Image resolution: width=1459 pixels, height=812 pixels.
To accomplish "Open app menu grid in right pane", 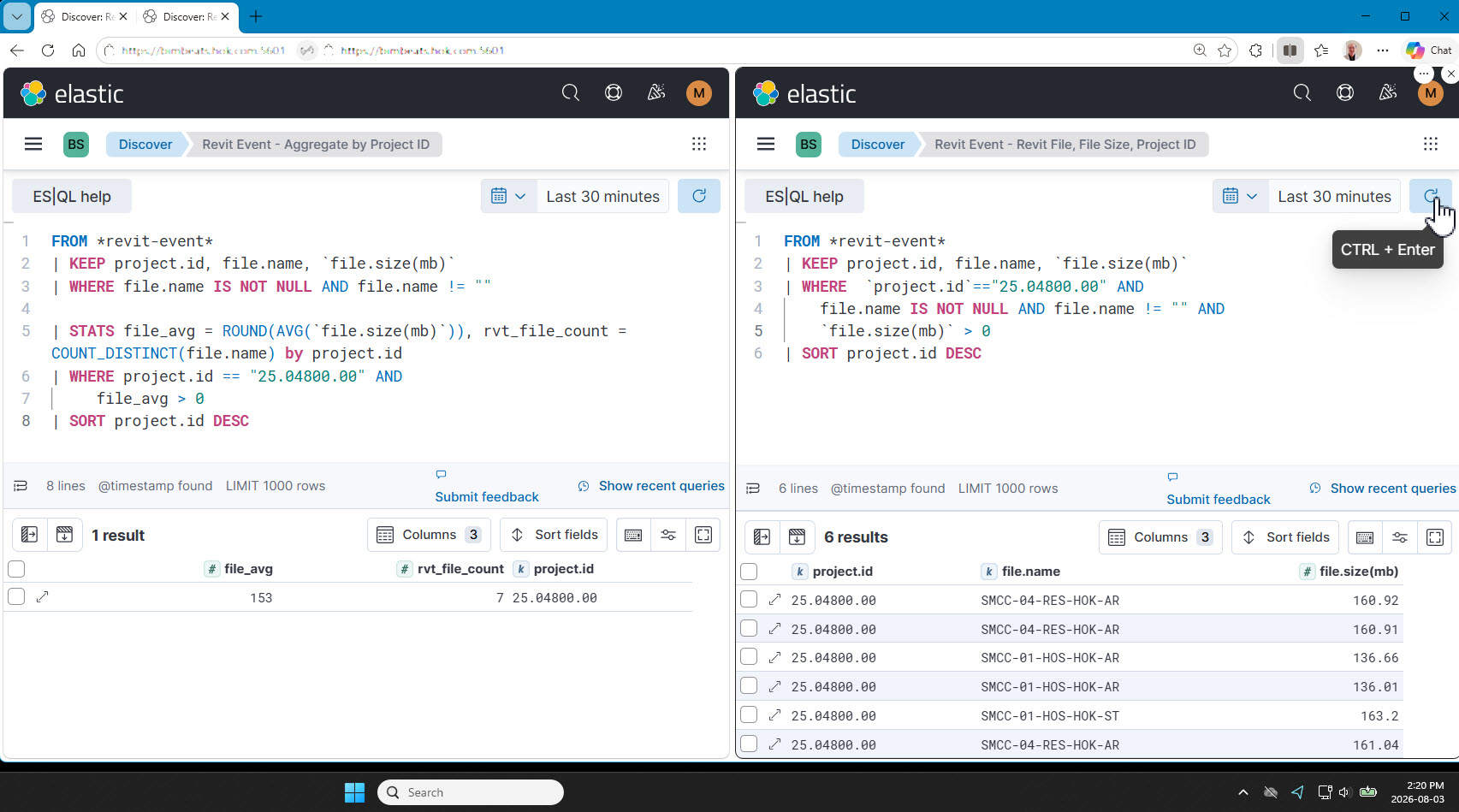I will (1431, 144).
